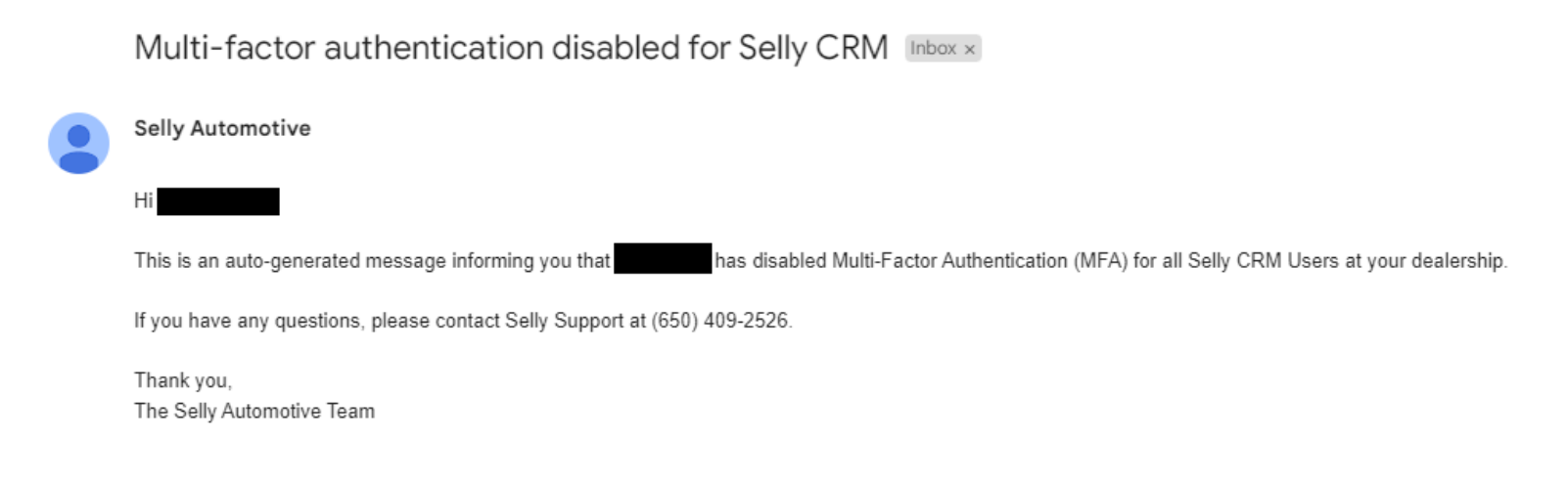Remove the Inbox label using its x
This screenshot has width=1568, height=485.
[969, 49]
